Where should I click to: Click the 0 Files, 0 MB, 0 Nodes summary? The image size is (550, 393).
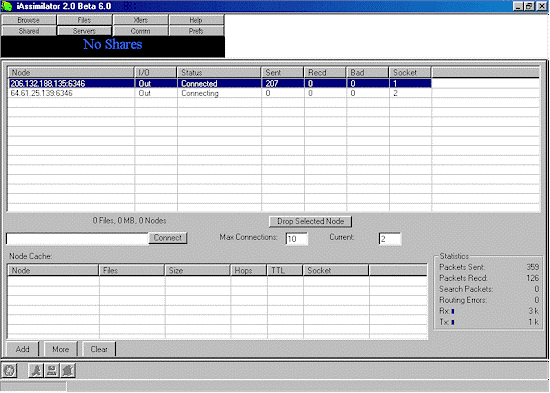129,221
